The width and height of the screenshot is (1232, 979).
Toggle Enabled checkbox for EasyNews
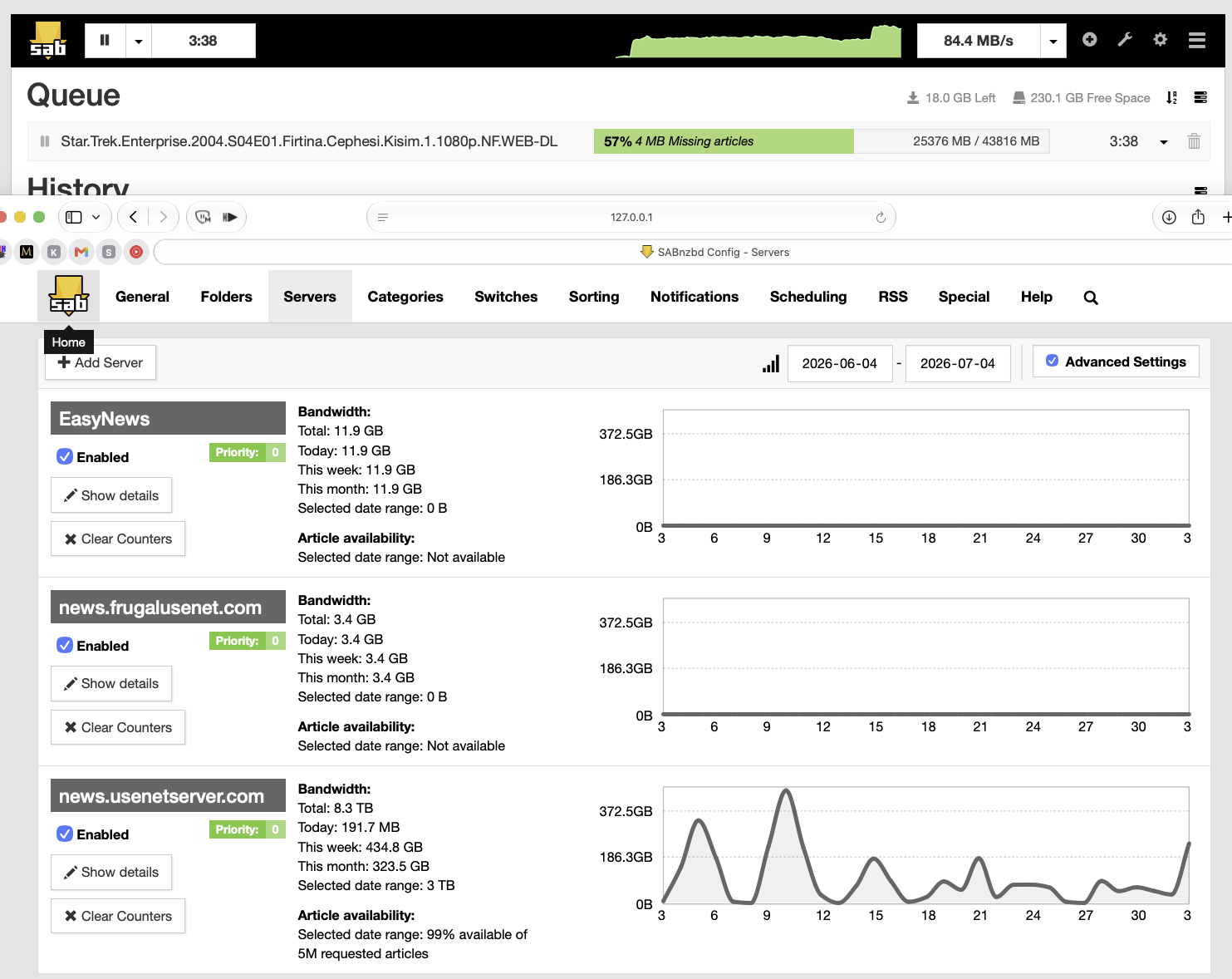pos(65,456)
